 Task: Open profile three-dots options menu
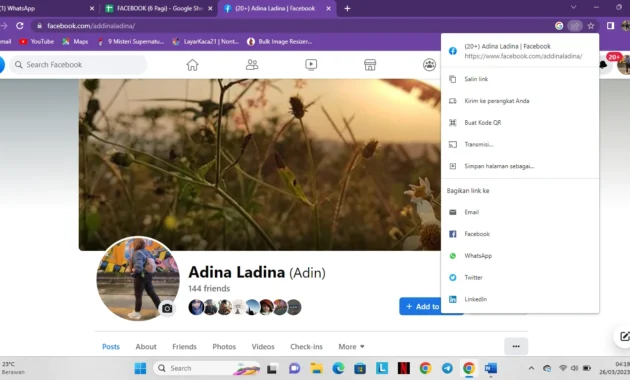pyautogui.click(x=516, y=346)
